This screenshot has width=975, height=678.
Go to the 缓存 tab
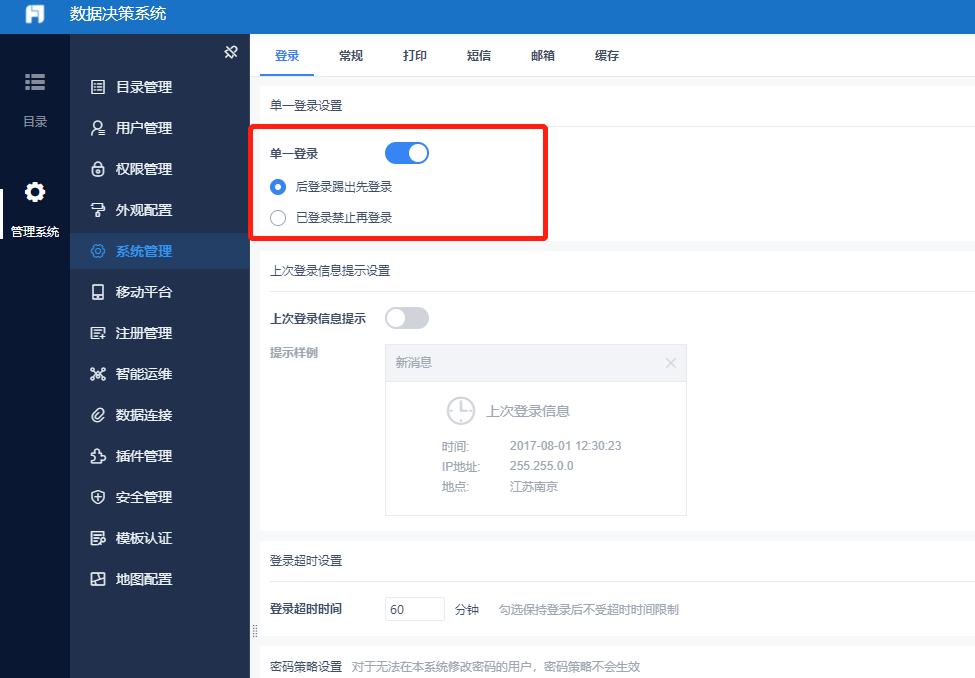(x=607, y=55)
